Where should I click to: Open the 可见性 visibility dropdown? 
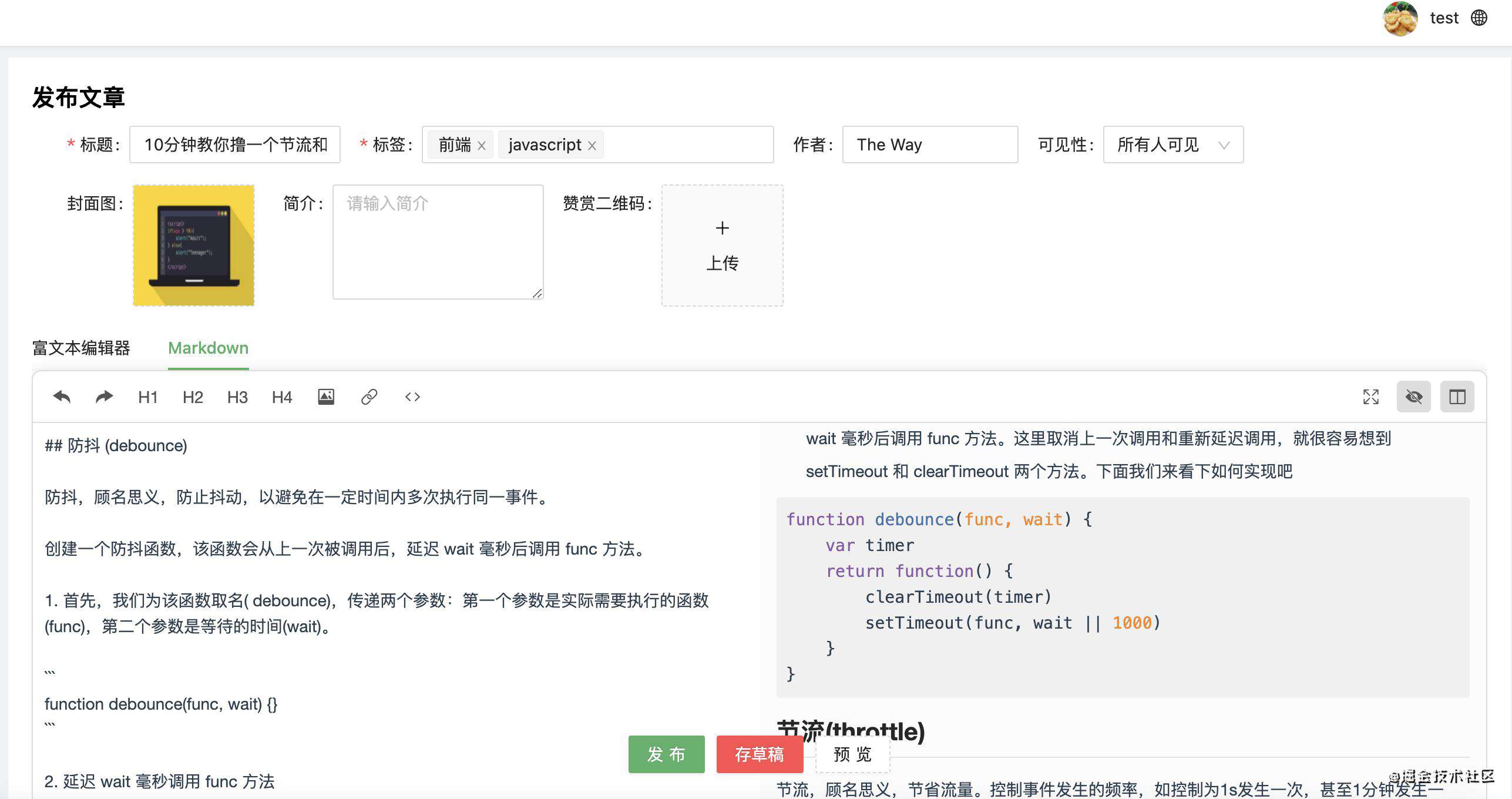[1173, 145]
